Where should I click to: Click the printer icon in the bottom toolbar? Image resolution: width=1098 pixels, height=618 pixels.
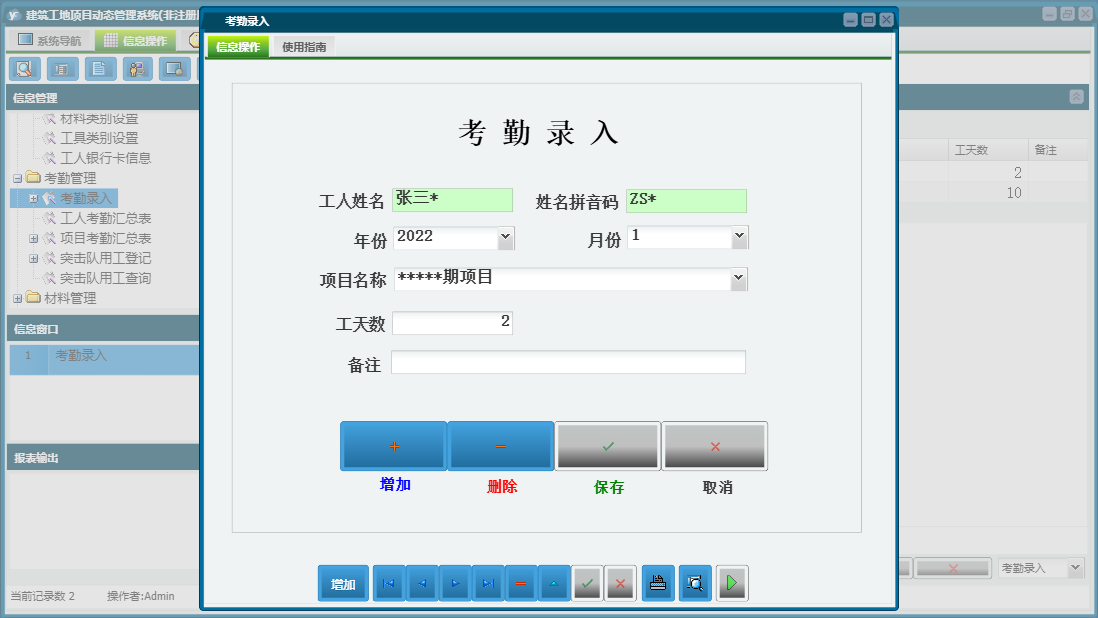658,583
